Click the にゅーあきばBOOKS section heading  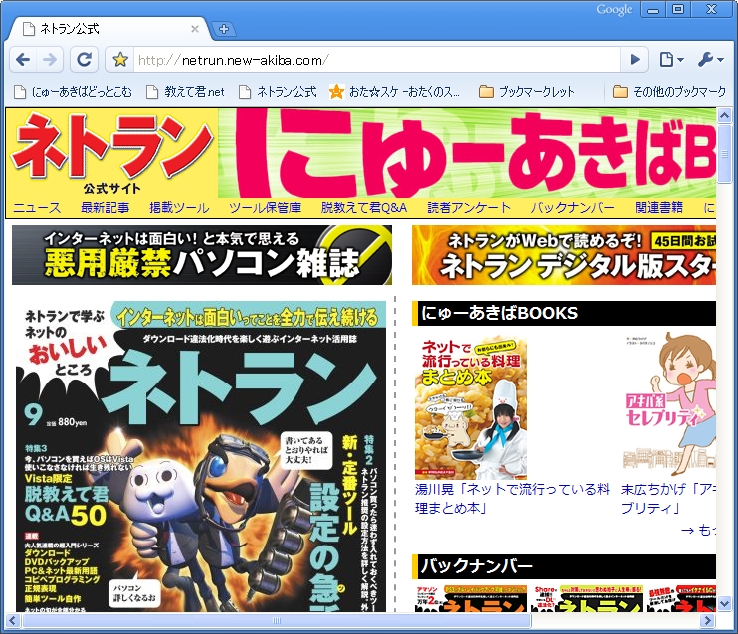click(x=564, y=313)
